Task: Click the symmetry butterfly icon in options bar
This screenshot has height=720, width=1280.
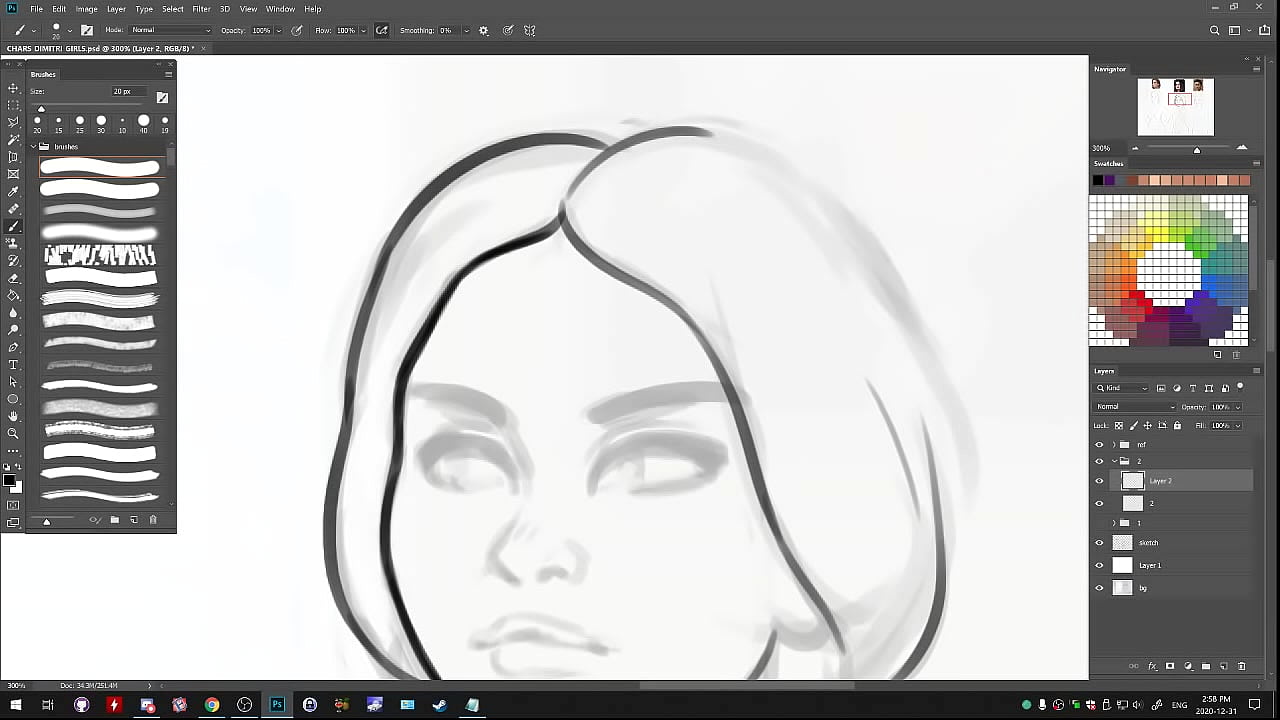Action: pyautogui.click(x=530, y=30)
